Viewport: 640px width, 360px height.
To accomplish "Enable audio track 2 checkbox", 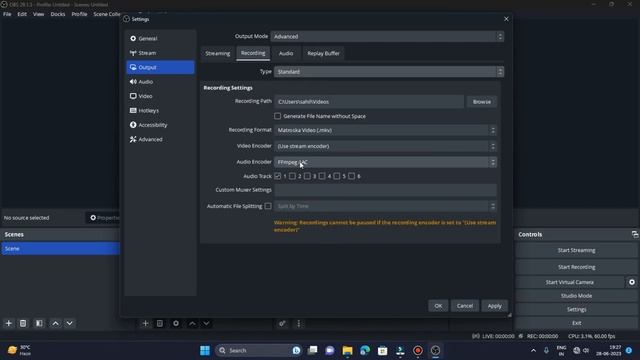I will (x=293, y=176).
